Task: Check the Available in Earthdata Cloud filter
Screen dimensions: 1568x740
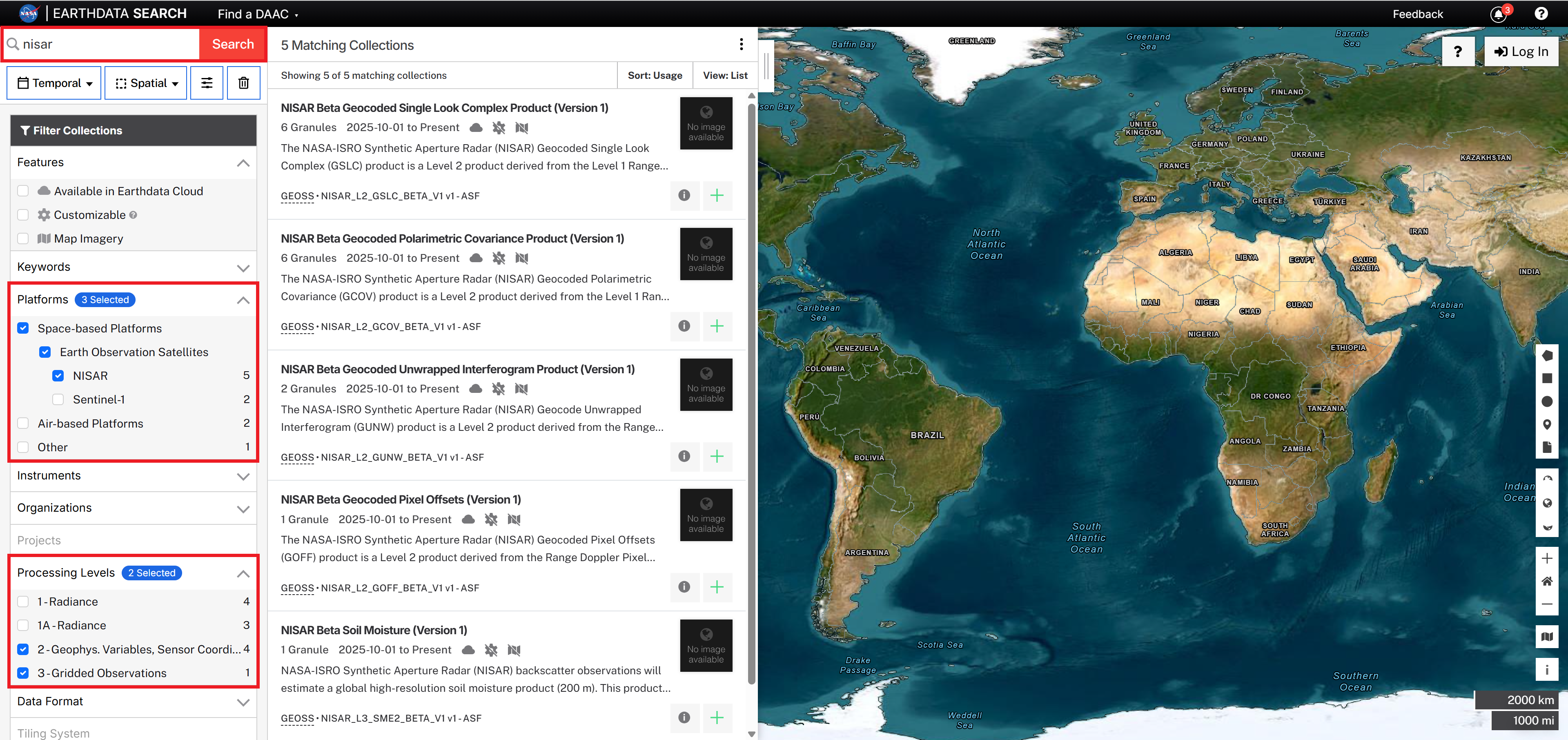Action: point(23,190)
